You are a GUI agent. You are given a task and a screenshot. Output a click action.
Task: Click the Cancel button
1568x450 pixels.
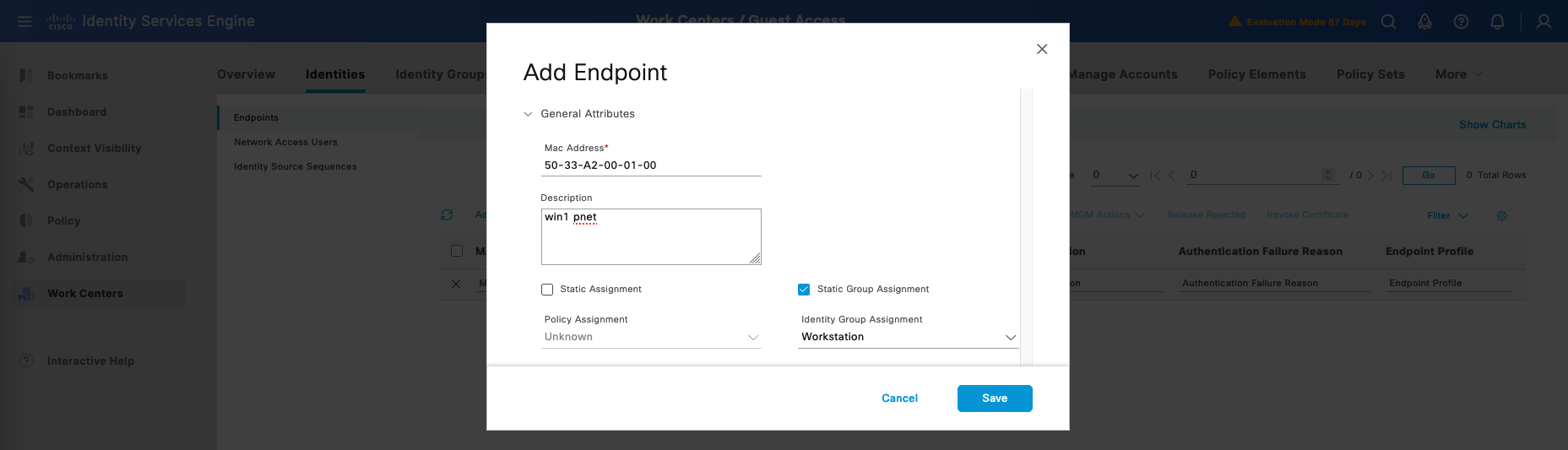899,398
